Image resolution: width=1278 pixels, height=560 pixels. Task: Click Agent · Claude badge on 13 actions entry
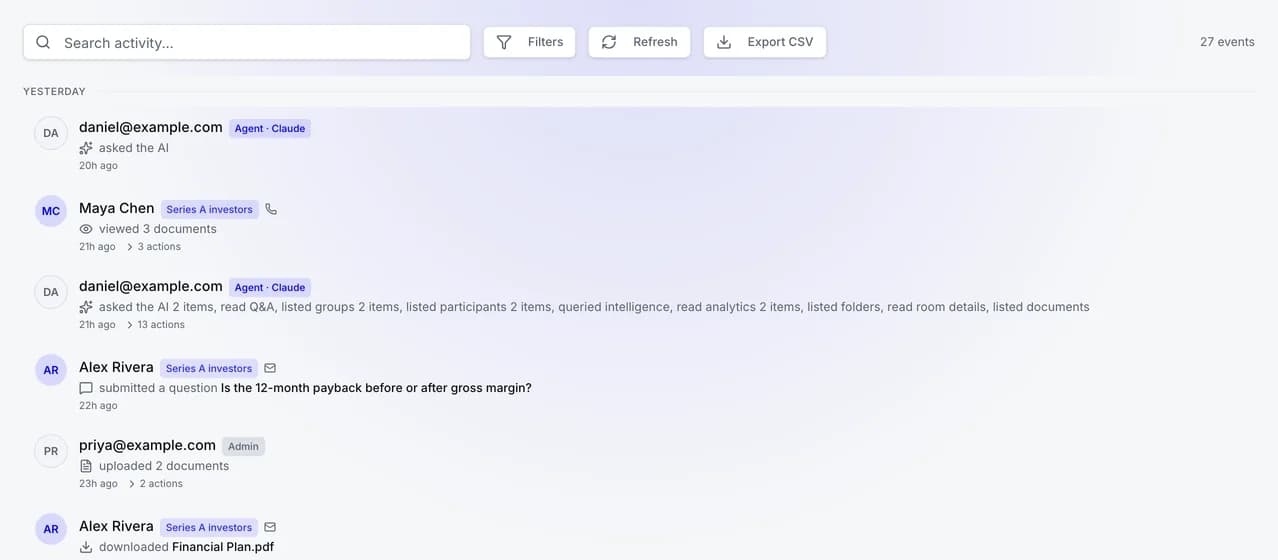pos(270,287)
